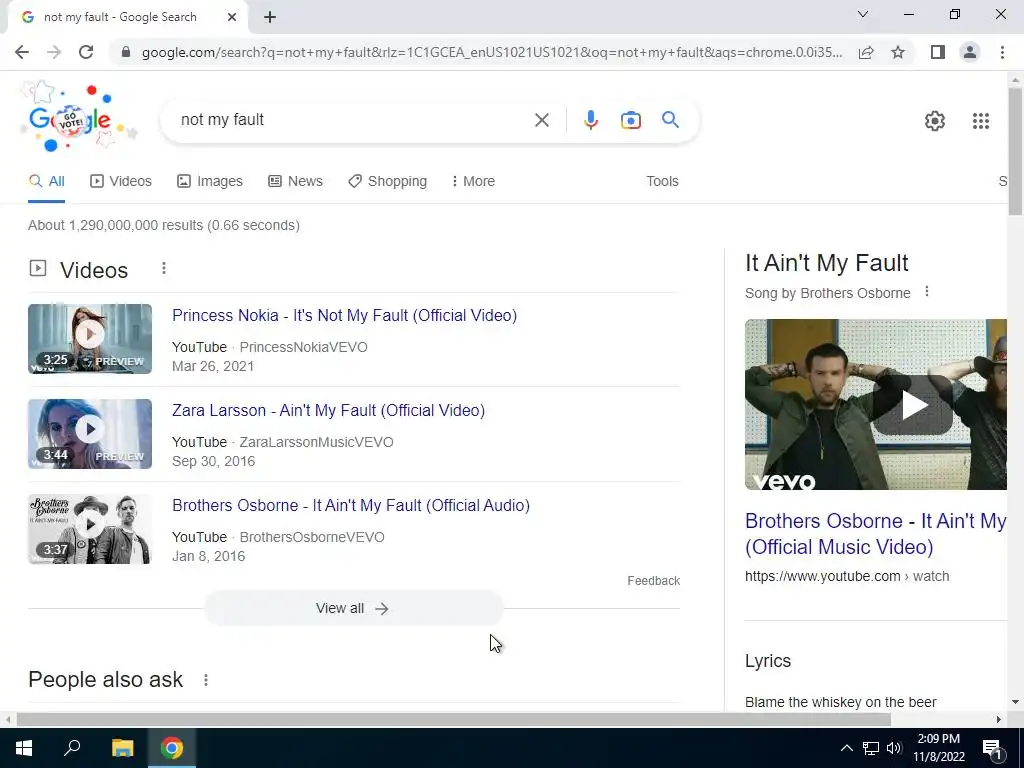Open the search Tools options

662,182
